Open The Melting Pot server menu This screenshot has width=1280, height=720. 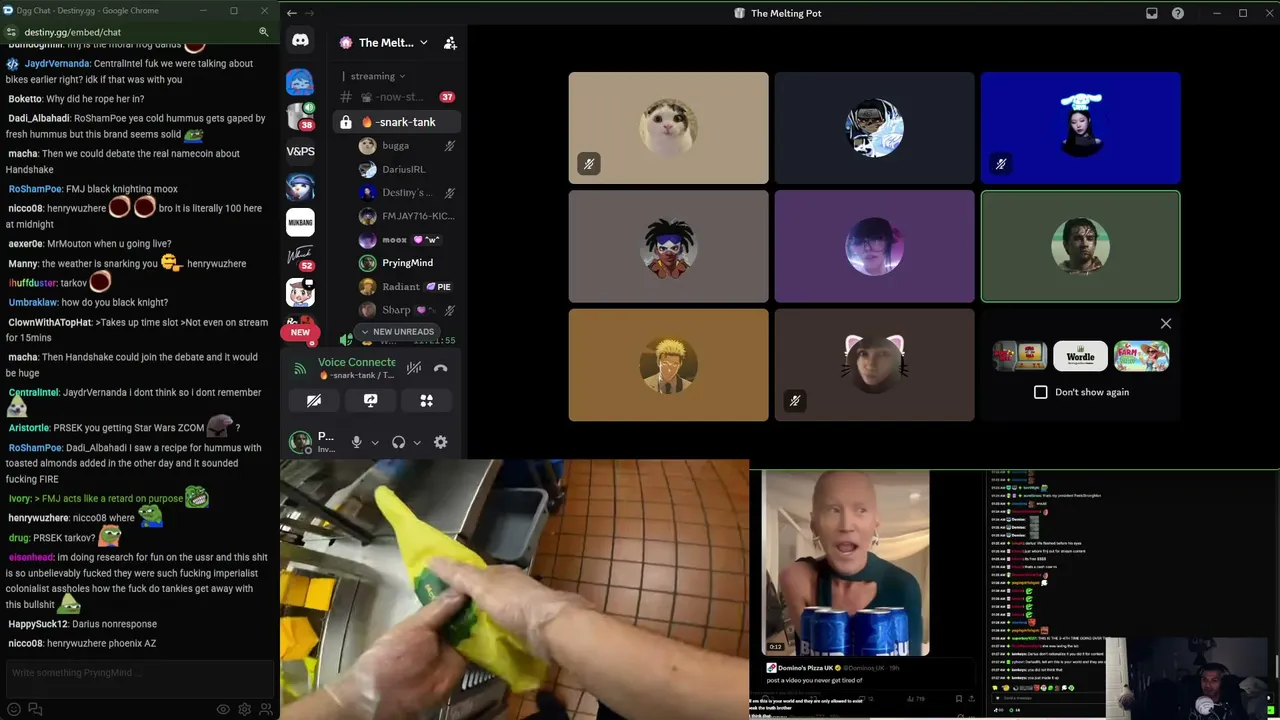tap(384, 43)
